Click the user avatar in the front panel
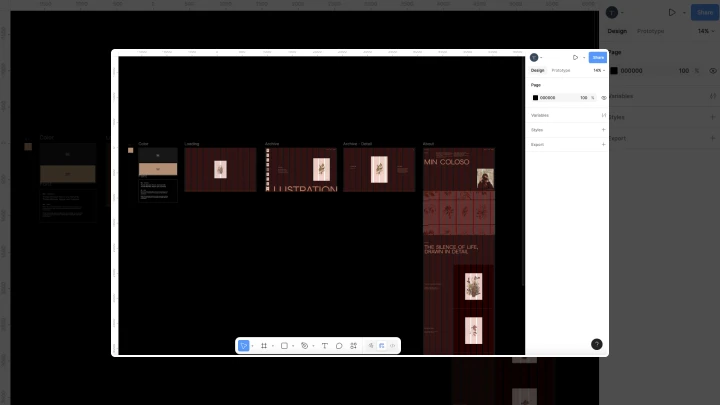720x405 pixels. 534,57
